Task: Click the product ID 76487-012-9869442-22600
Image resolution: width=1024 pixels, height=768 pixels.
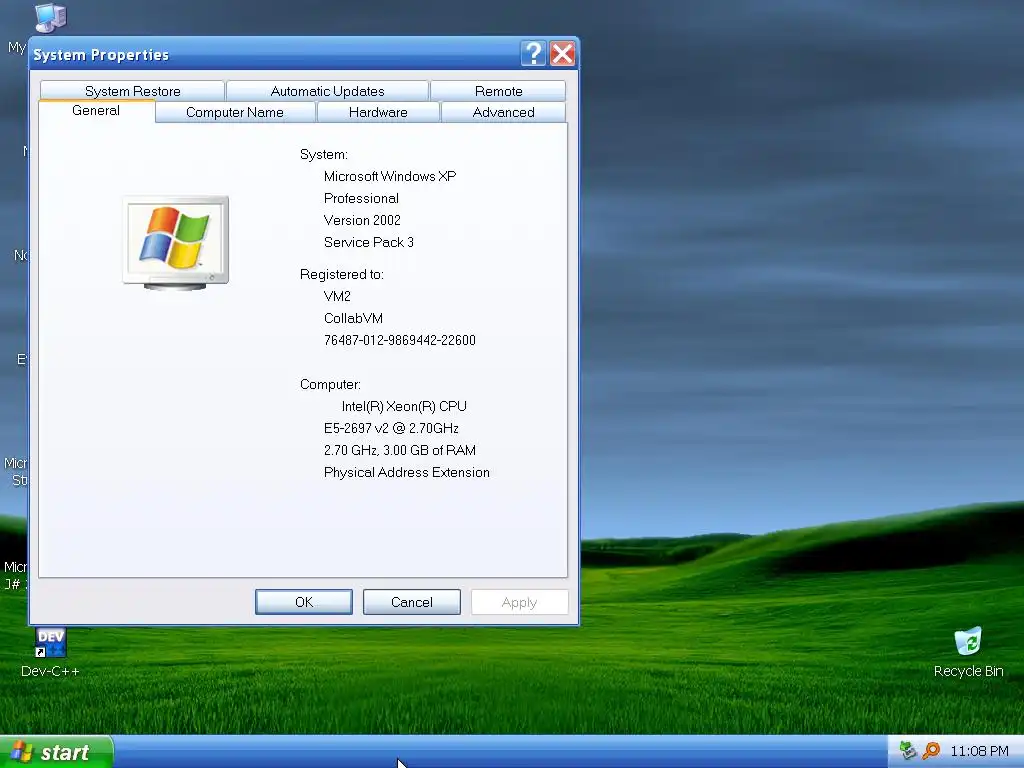Action: point(400,340)
